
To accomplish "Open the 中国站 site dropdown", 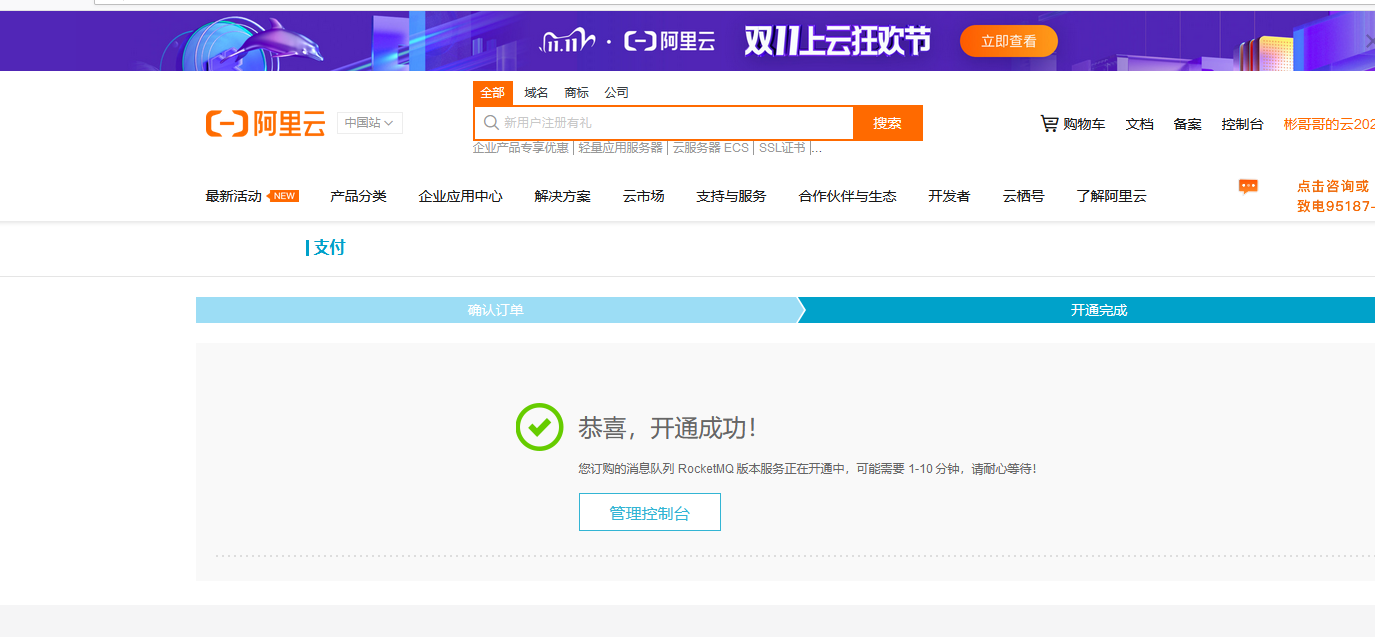I will [x=370, y=123].
